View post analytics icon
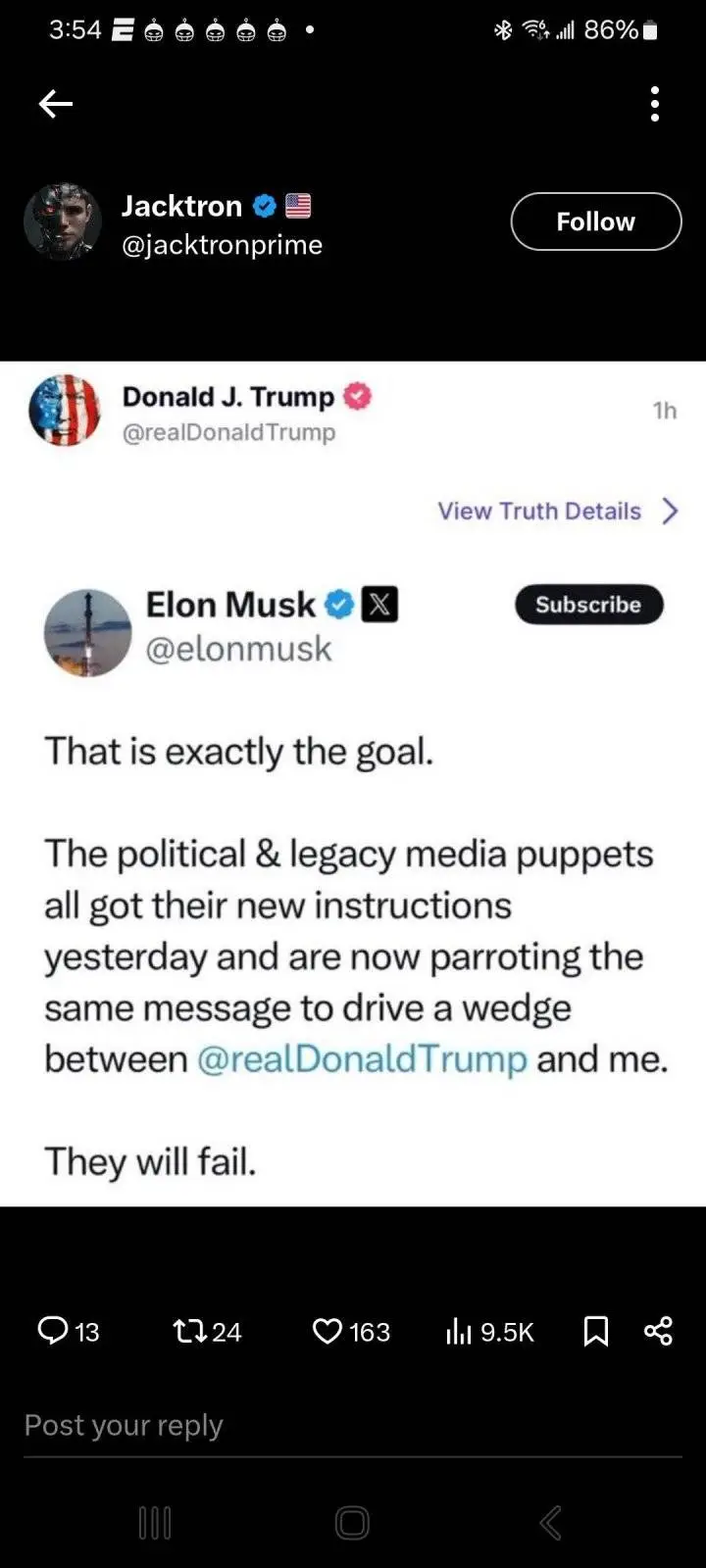 pos(458,1331)
